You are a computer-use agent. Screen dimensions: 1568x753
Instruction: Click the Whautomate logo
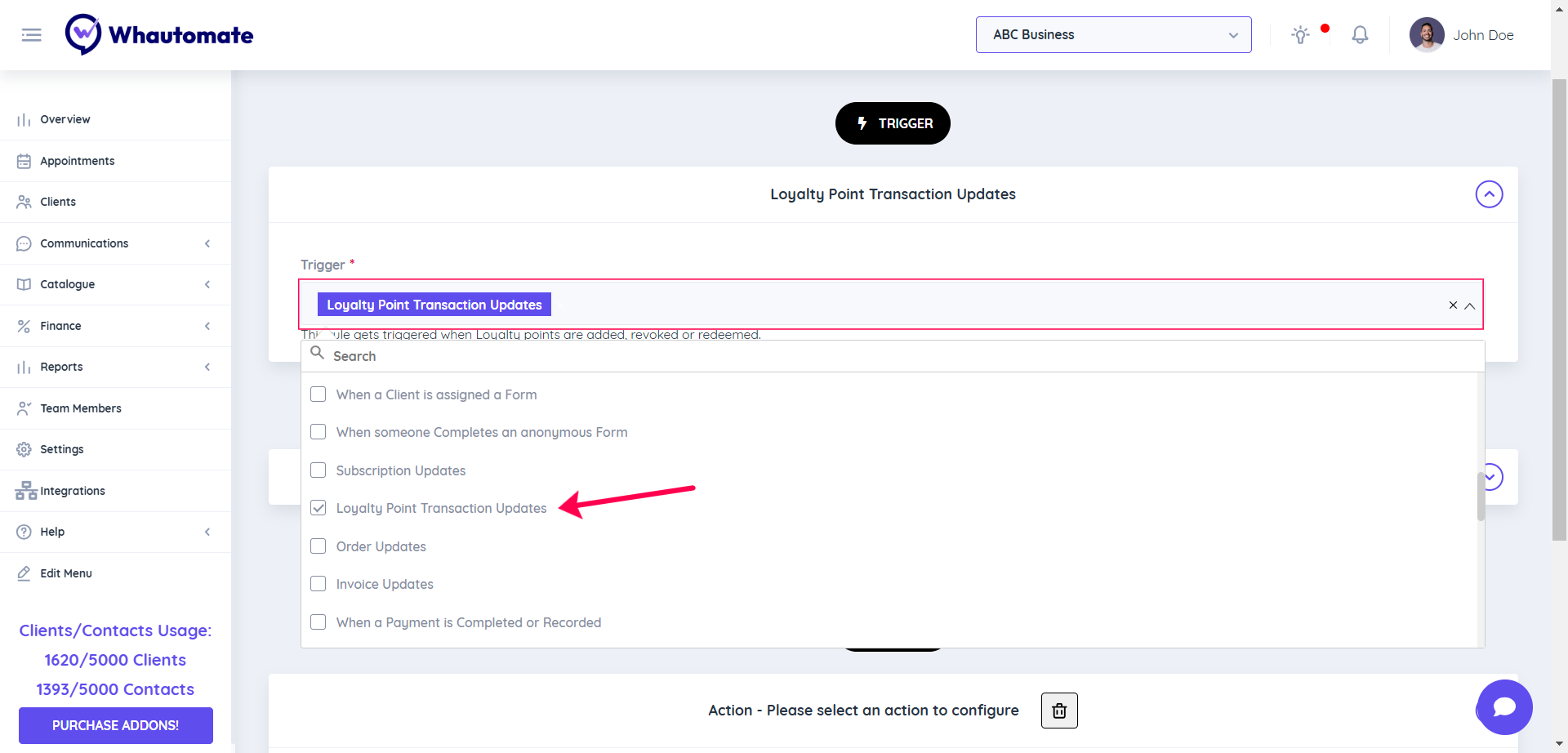[159, 35]
